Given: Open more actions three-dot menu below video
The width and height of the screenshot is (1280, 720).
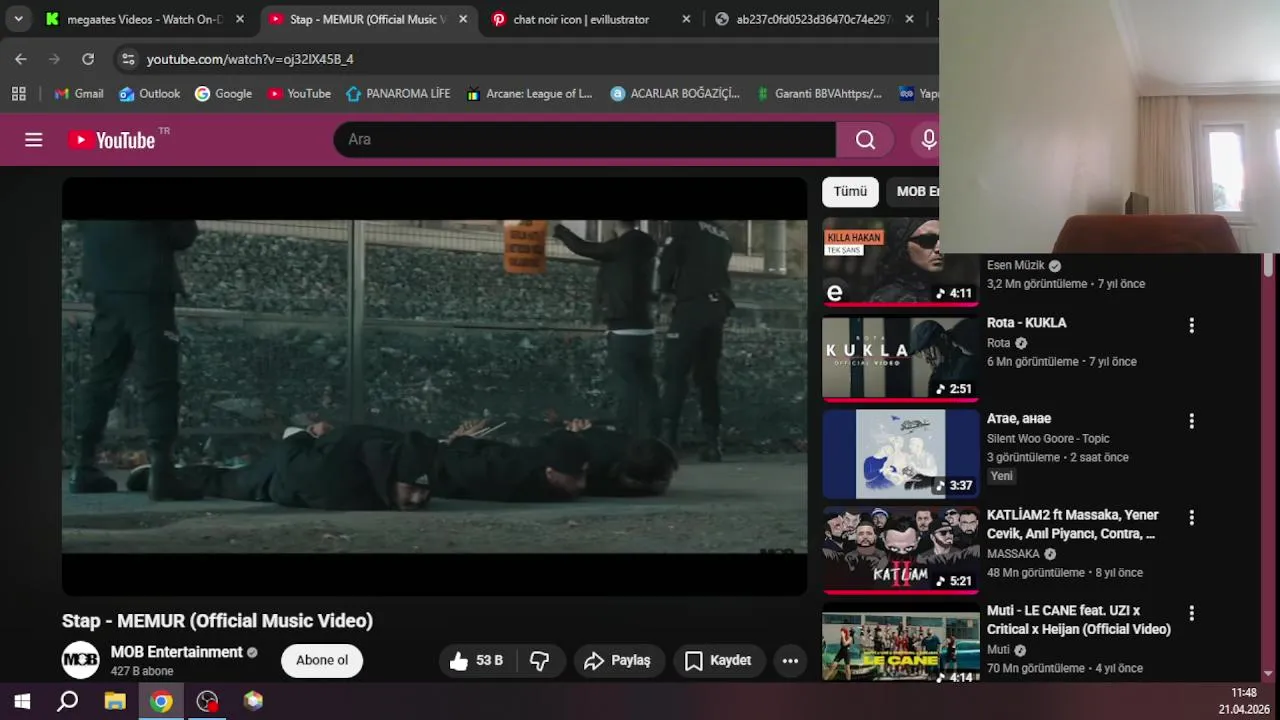Looking at the screenshot, I should 790,660.
